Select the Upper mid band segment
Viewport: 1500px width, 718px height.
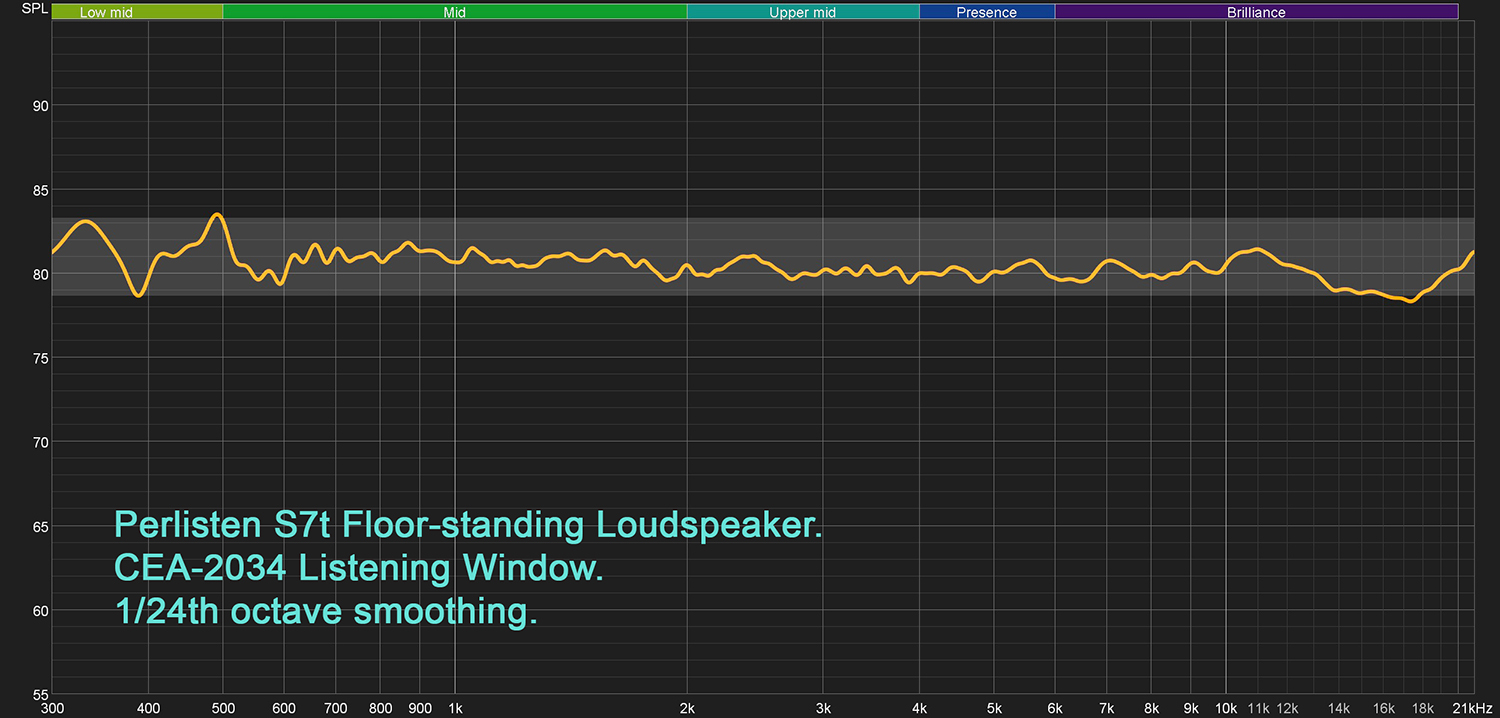pos(802,13)
